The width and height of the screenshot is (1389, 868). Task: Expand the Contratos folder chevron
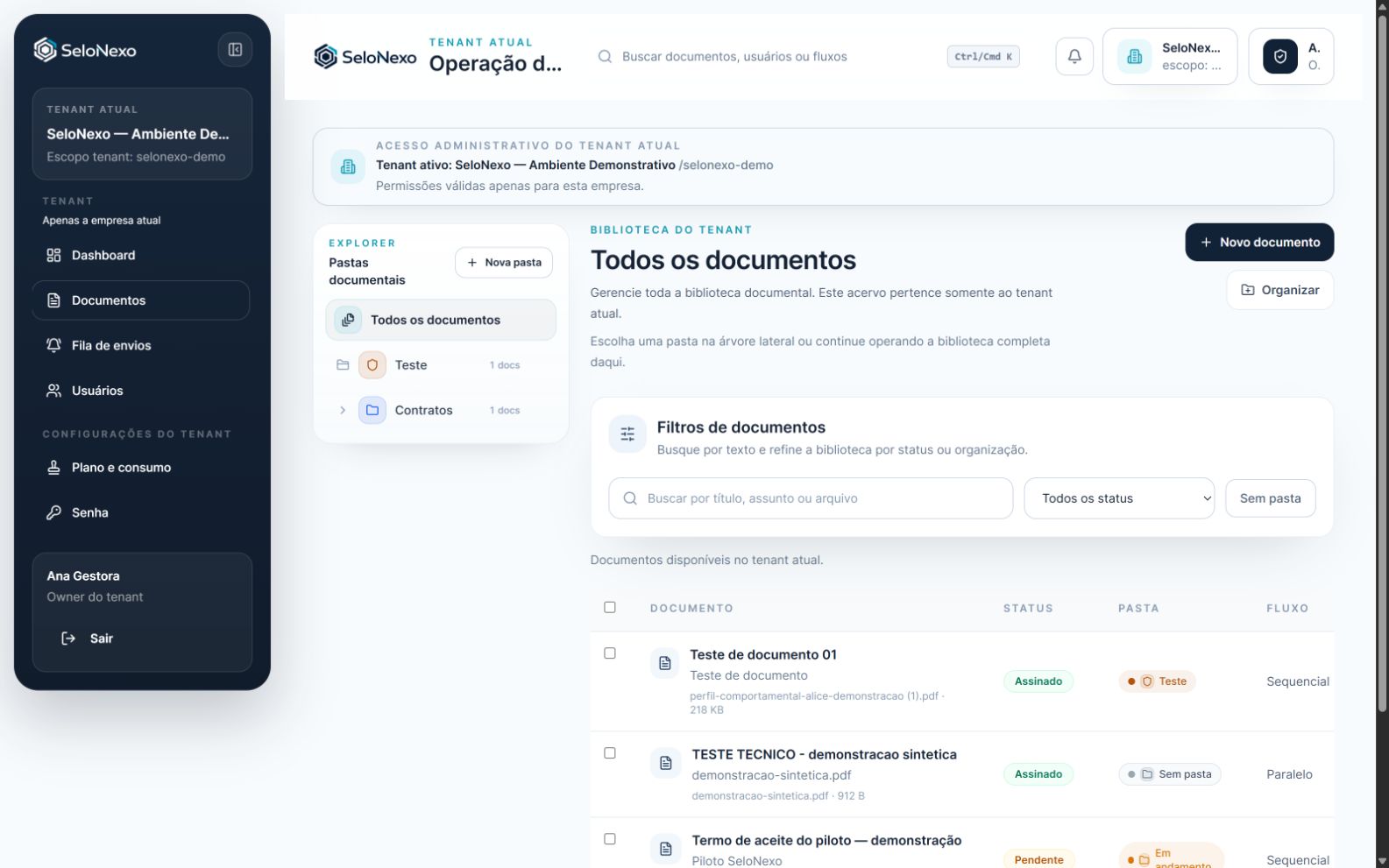[343, 410]
